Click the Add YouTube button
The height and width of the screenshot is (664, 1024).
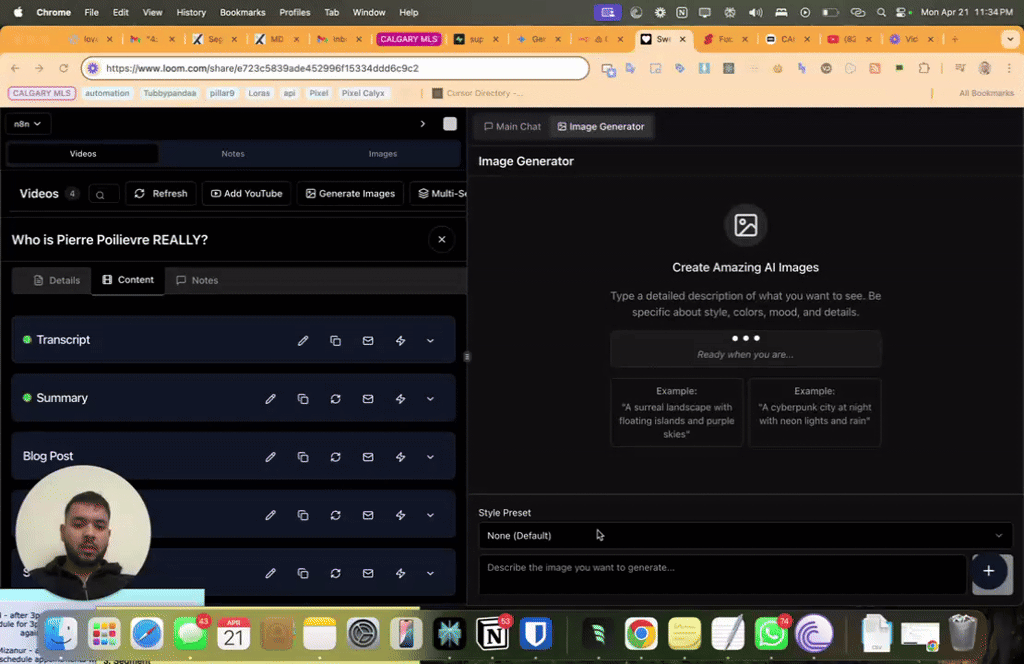(x=246, y=193)
